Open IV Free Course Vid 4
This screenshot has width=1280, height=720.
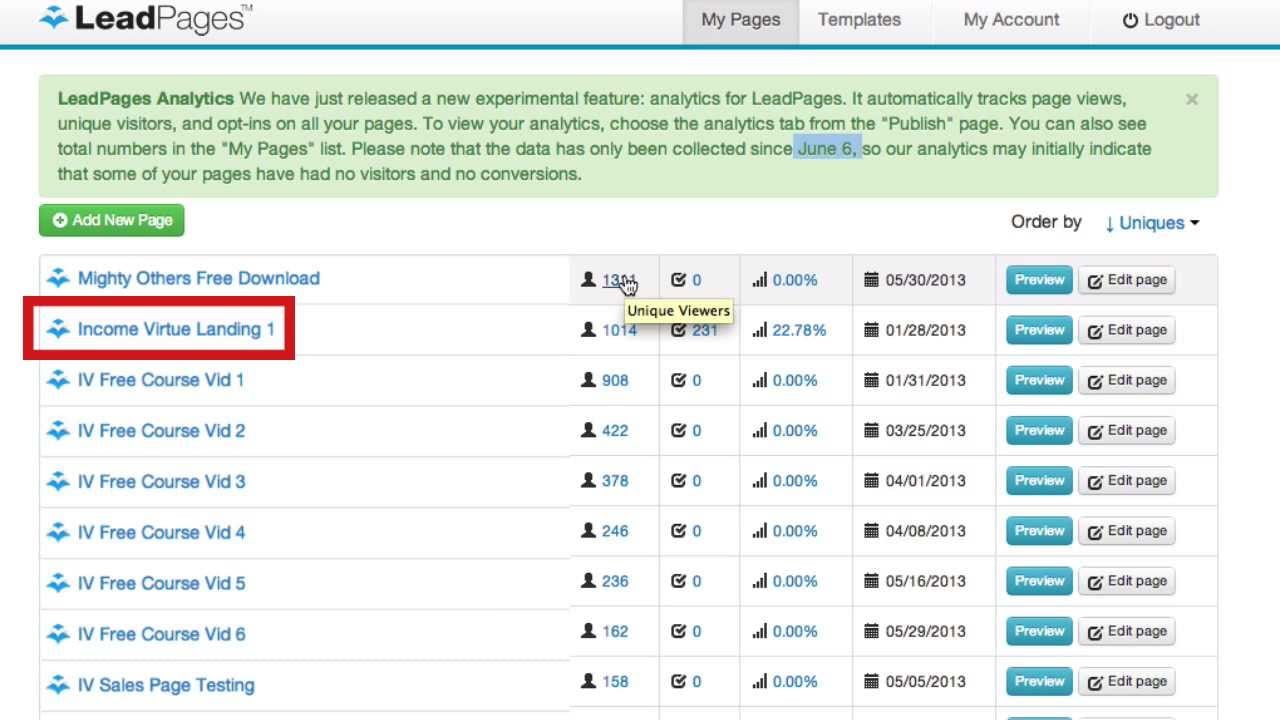[x=161, y=533]
